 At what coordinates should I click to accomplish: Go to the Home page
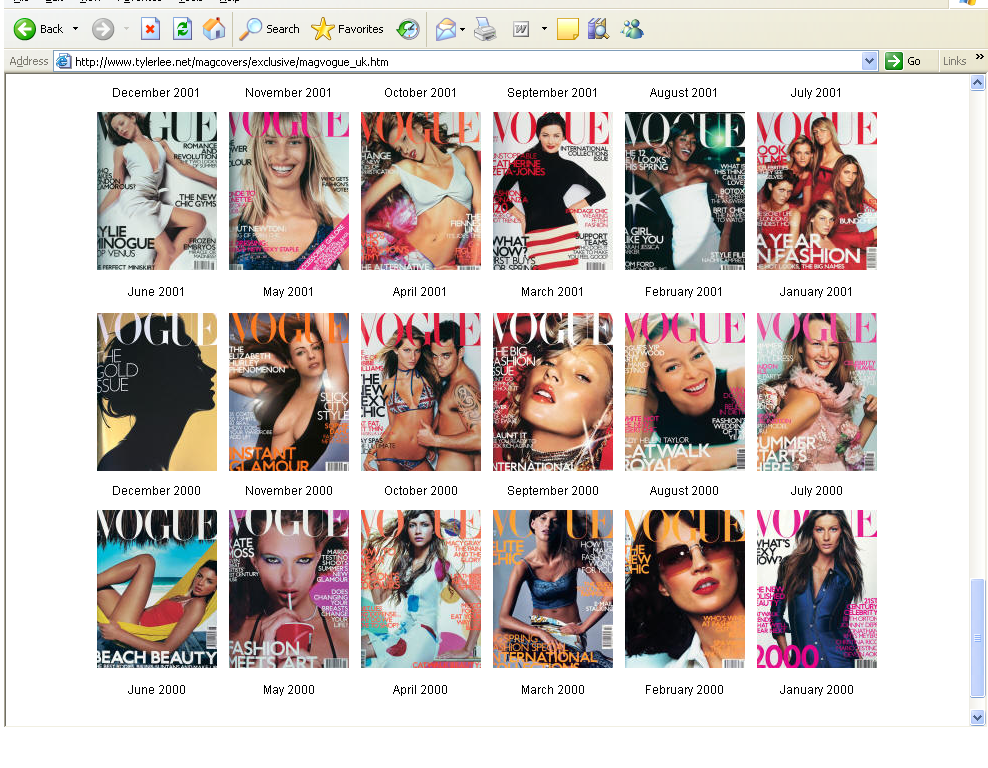pyautogui.click(x=214, y=29)
